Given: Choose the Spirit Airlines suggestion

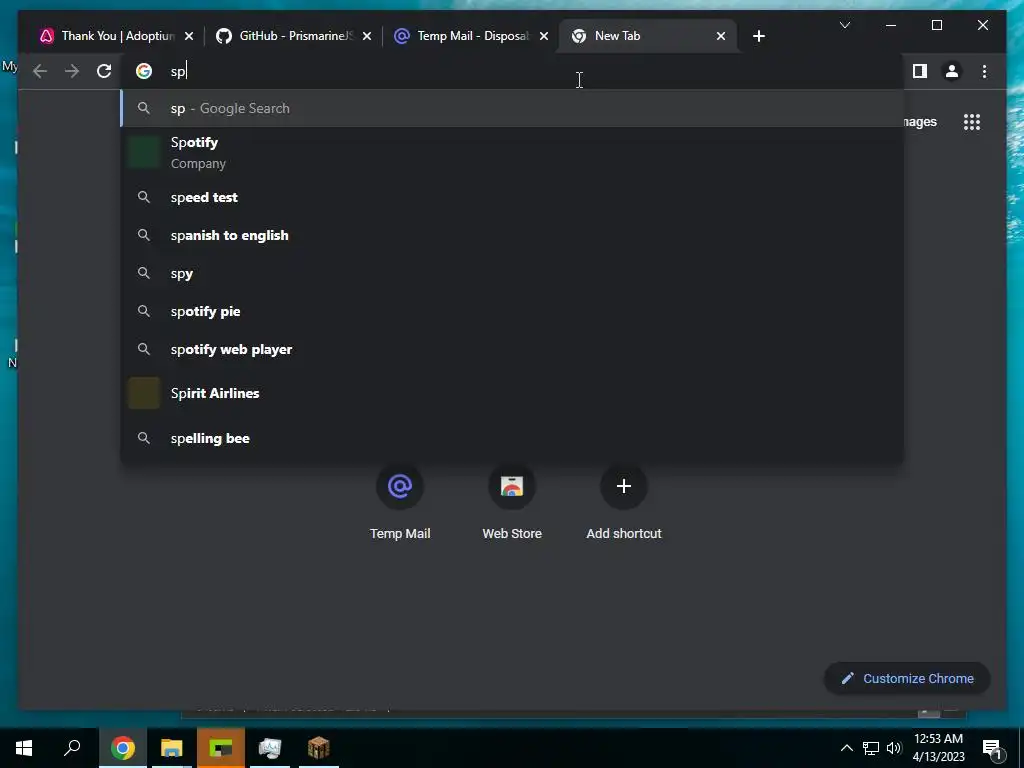Looking at the screenshot, I should pyautogui.click(x=513, y=393).
